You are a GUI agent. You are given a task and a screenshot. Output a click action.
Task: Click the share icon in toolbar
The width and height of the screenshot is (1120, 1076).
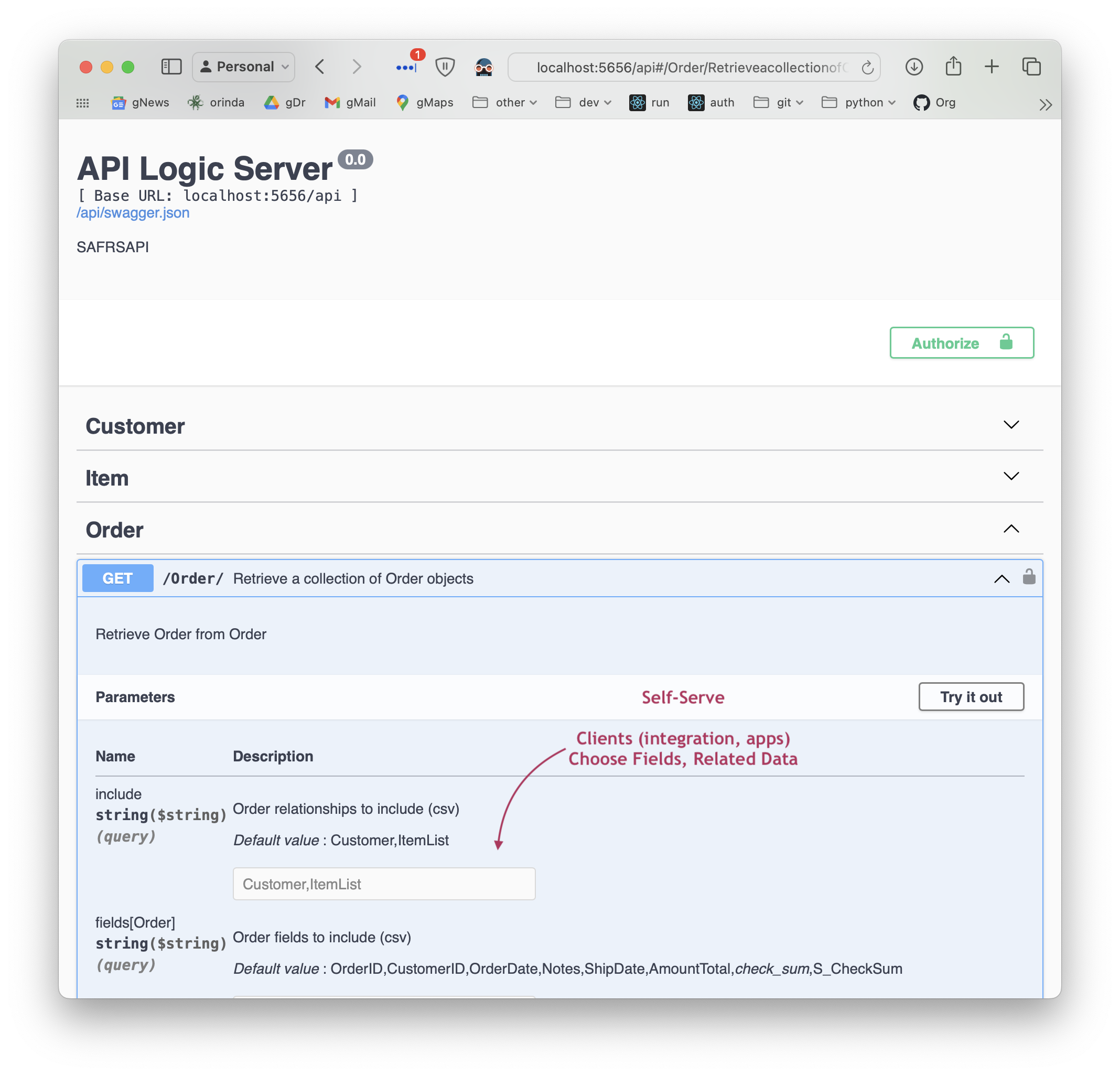point(953,66)
